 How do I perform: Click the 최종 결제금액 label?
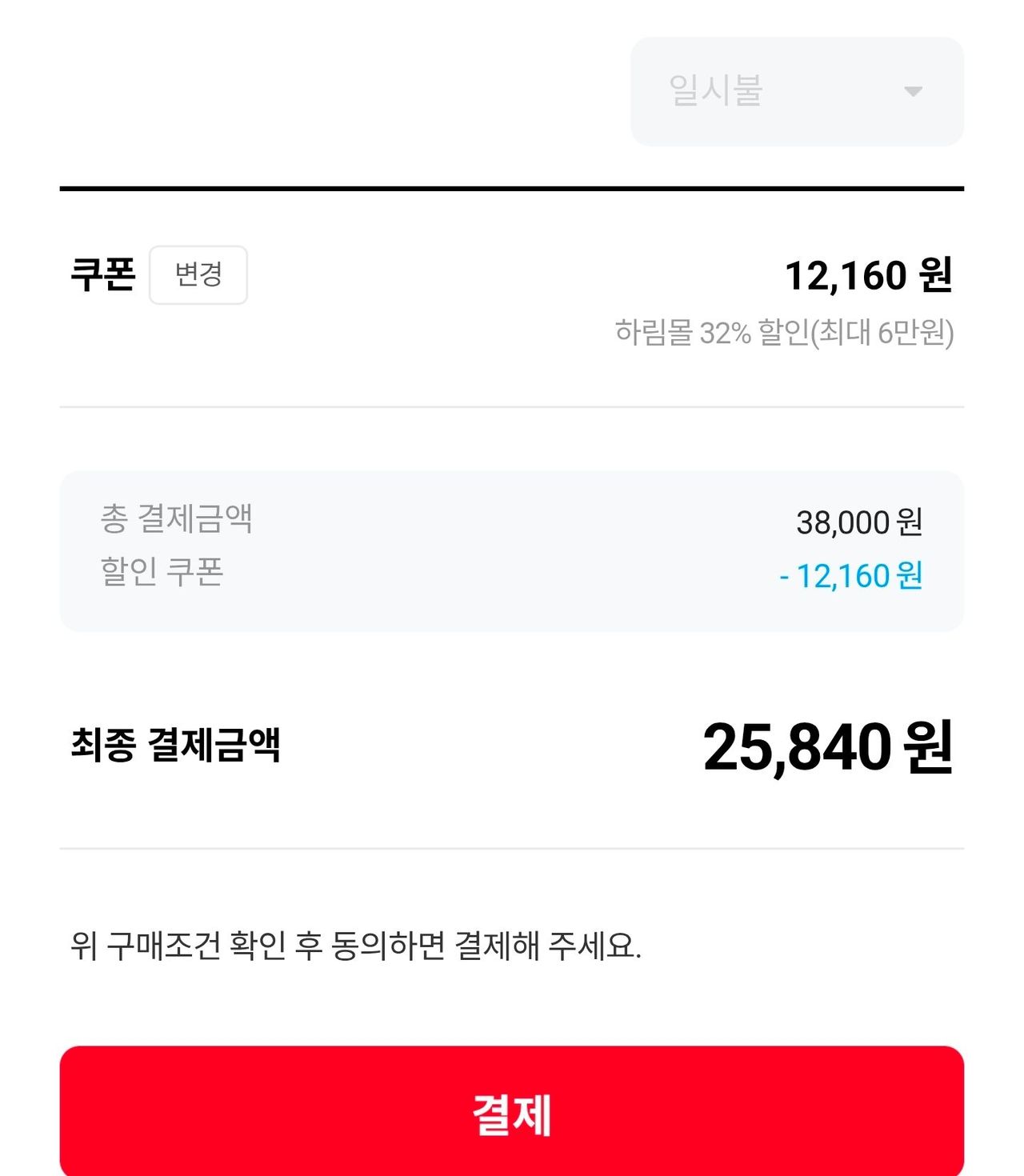point(176,745)
